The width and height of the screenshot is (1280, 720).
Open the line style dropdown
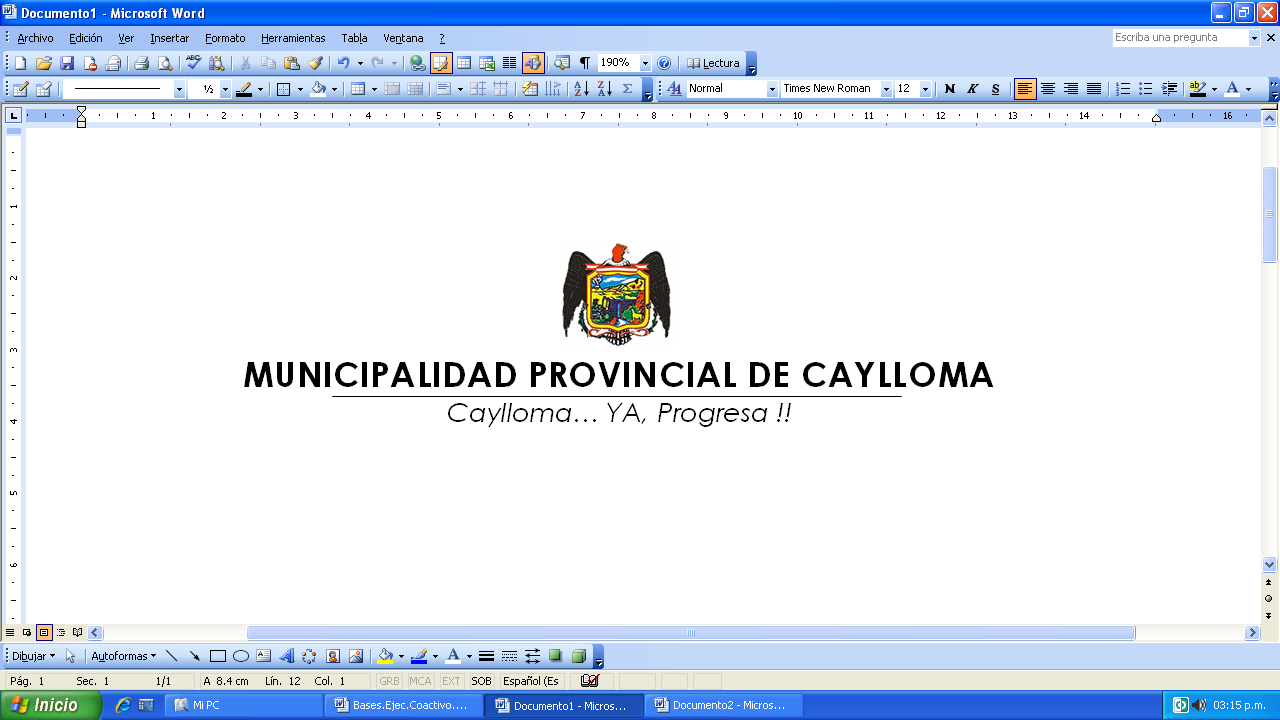179,89
